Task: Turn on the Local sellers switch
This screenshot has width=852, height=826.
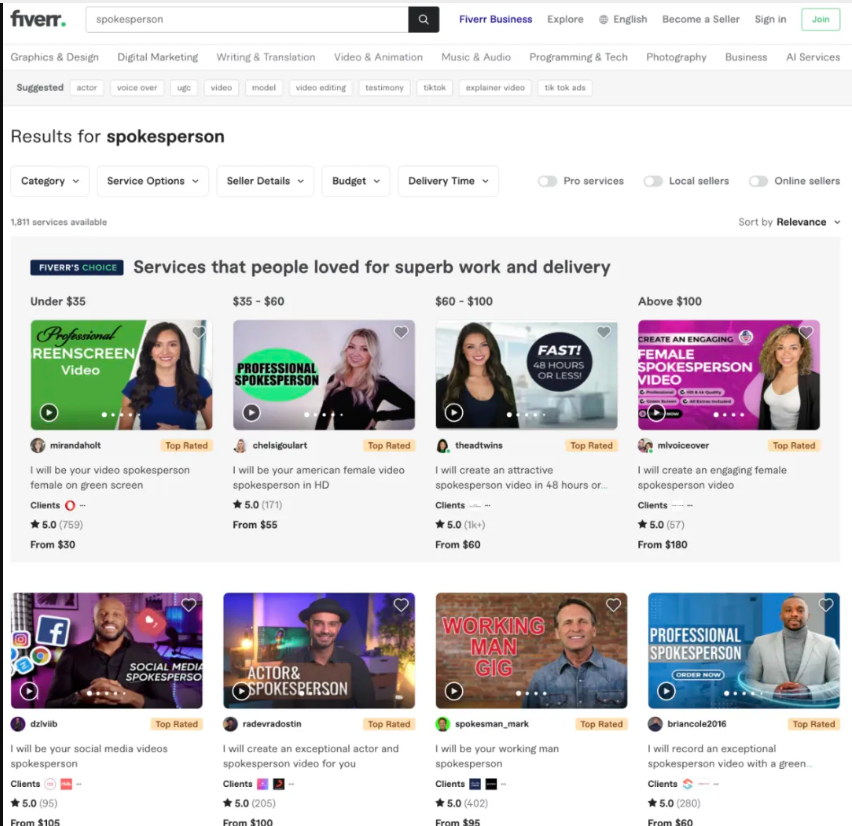Action: [x=653, y=181]
